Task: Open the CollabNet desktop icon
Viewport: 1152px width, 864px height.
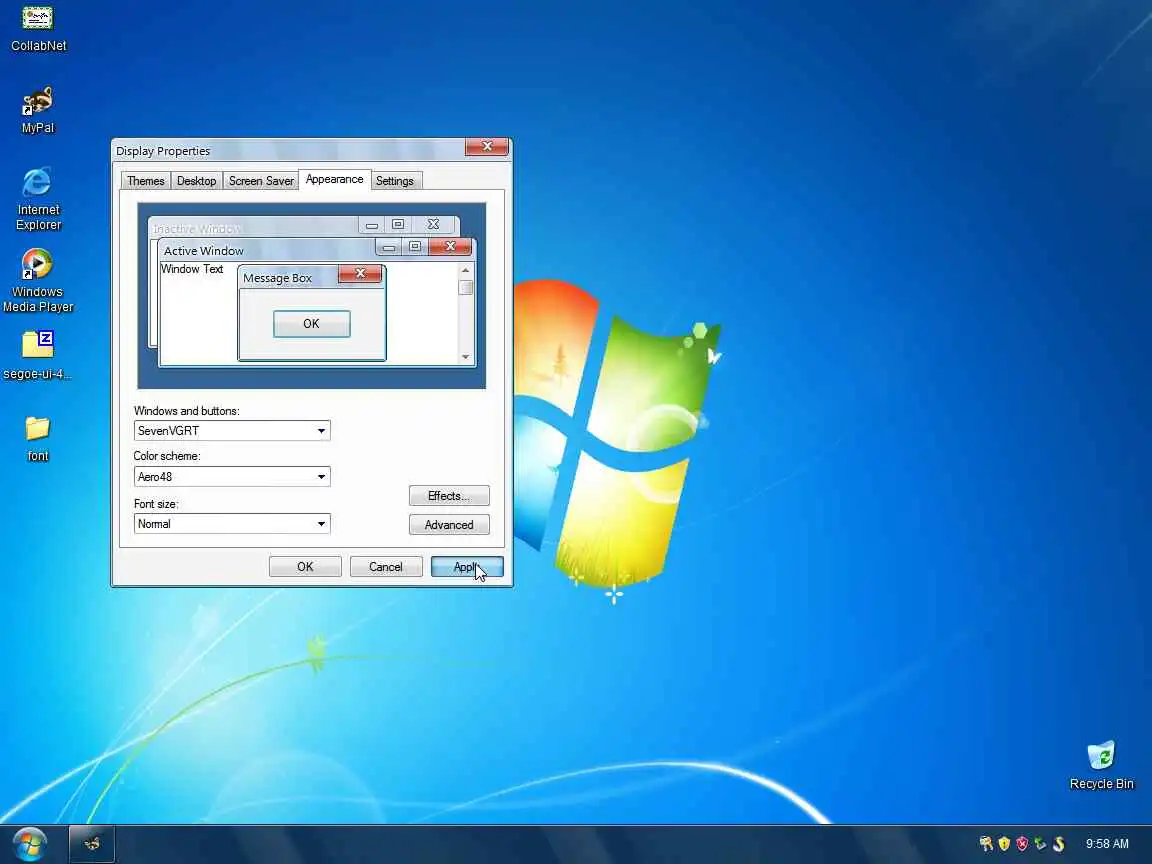Action: click(x=38, y=28)
